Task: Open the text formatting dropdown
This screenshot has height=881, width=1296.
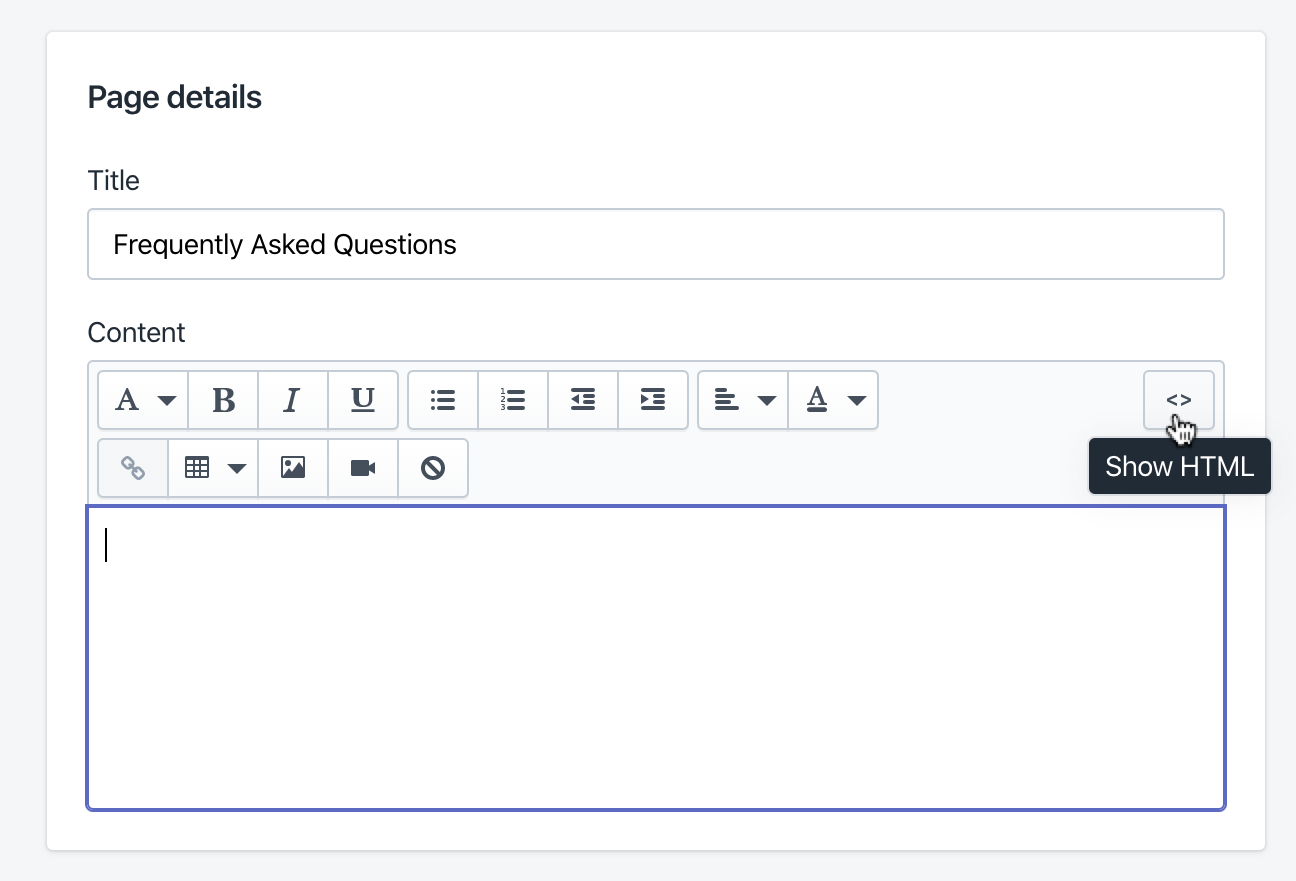Action: [143, 400]
